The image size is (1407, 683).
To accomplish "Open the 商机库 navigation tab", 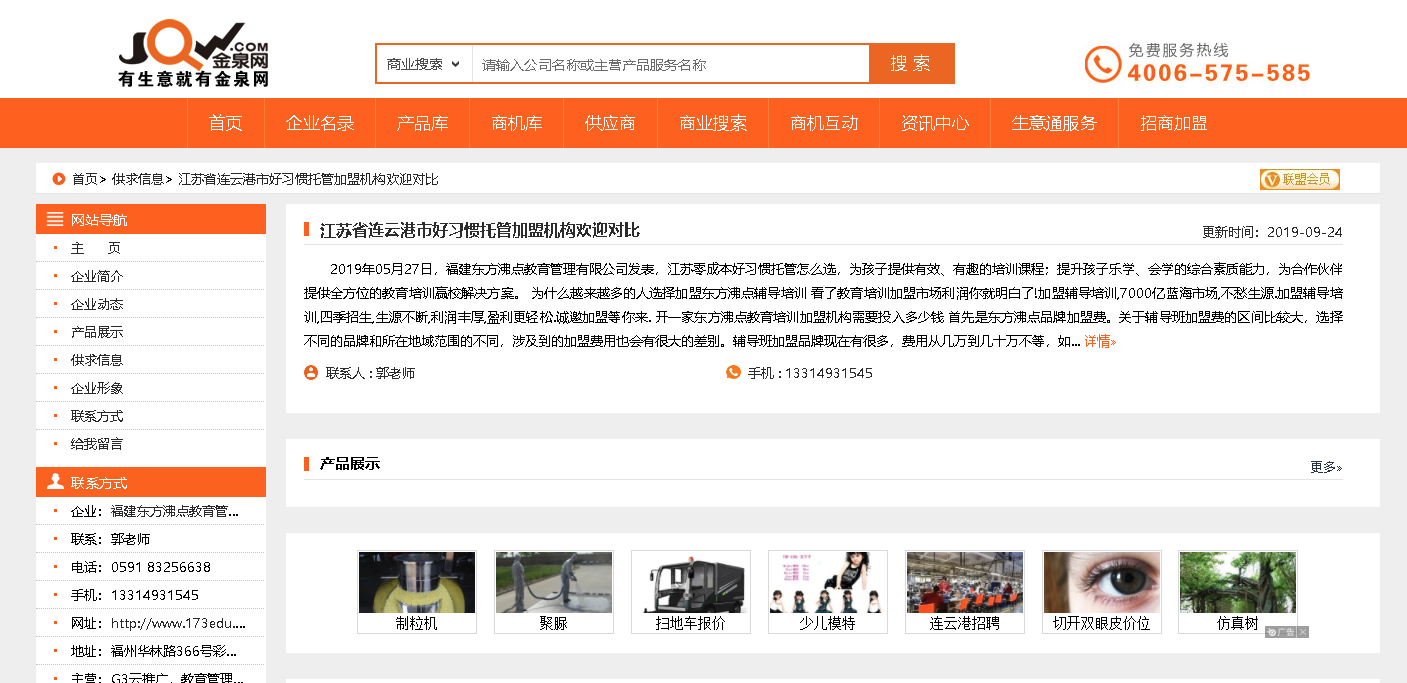I will (x=517, y=123).
